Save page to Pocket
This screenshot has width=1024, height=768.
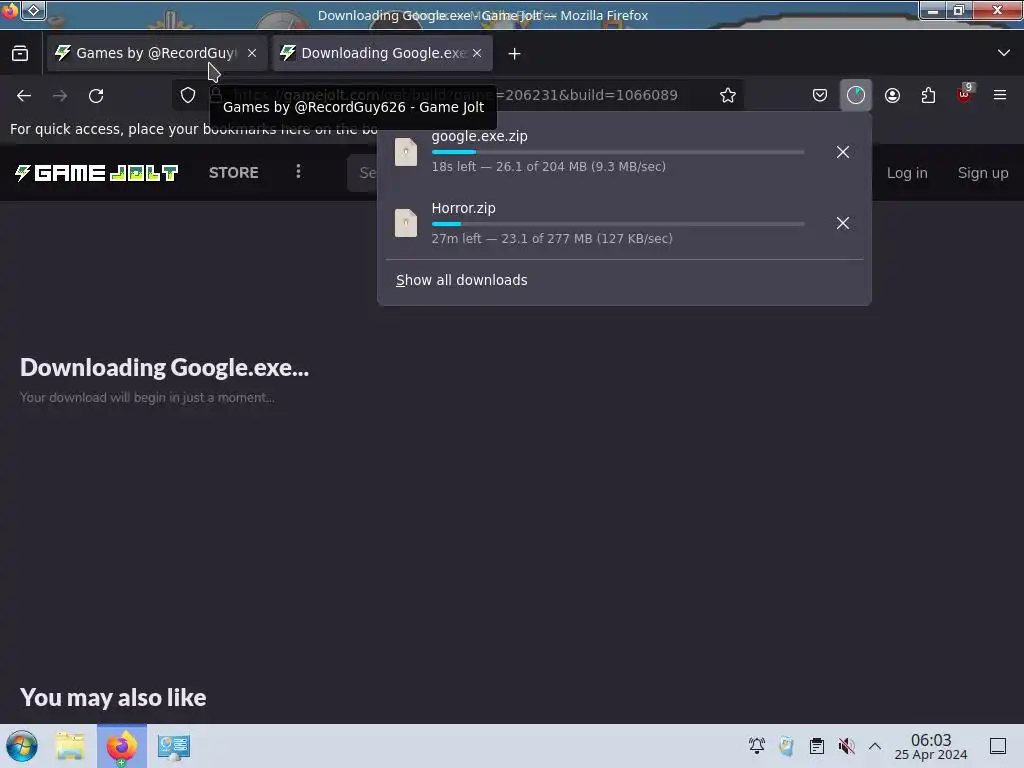pyautogui.click(x=820, y=95)
